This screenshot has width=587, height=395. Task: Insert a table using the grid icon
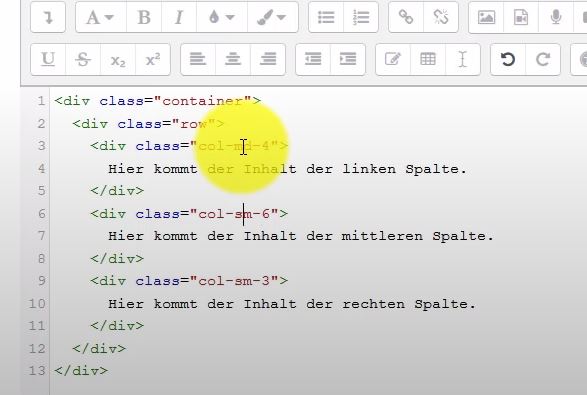pyautogui.click(x=428, y=59)
